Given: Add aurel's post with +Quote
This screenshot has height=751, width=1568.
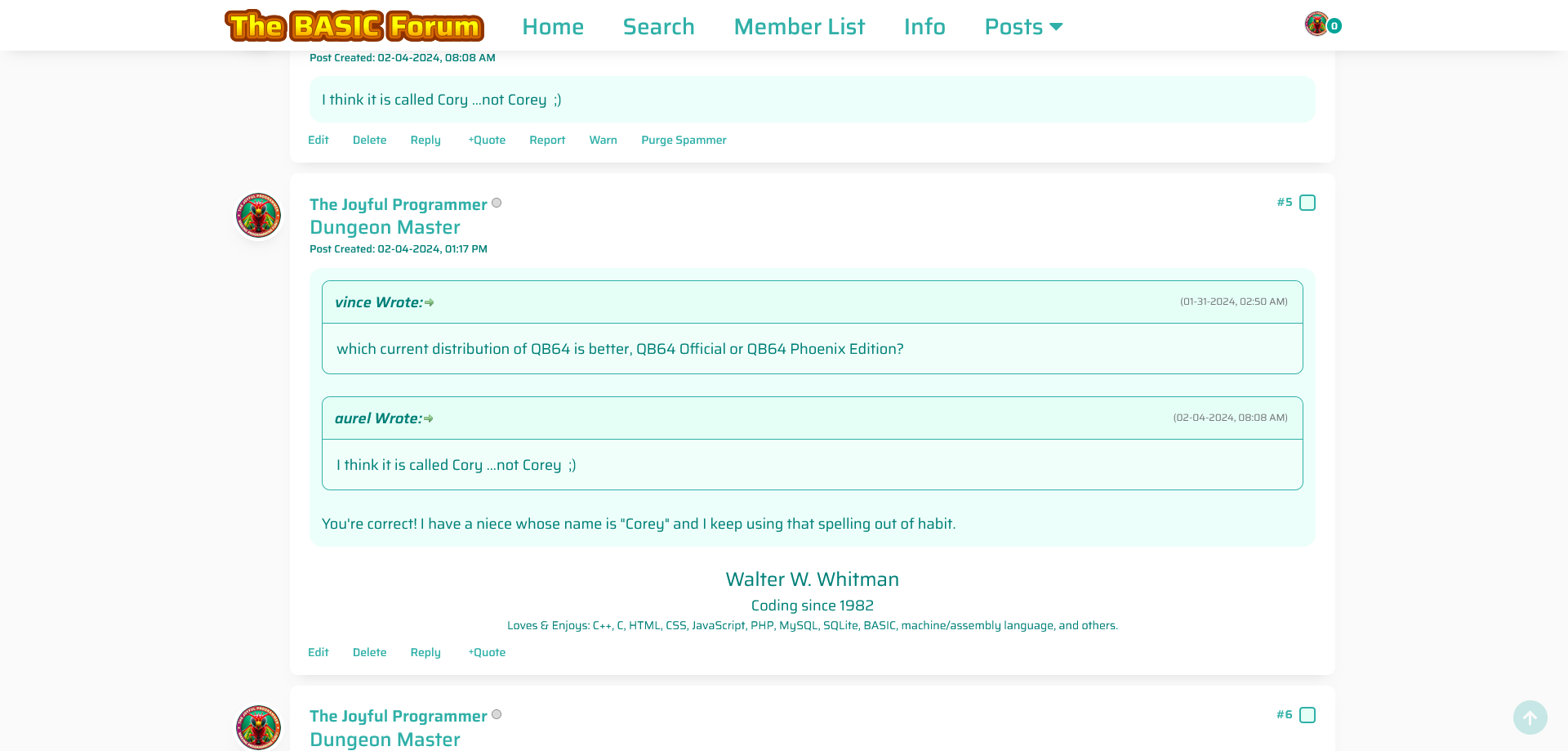Looking at the screenshot, I should point(487,140).
